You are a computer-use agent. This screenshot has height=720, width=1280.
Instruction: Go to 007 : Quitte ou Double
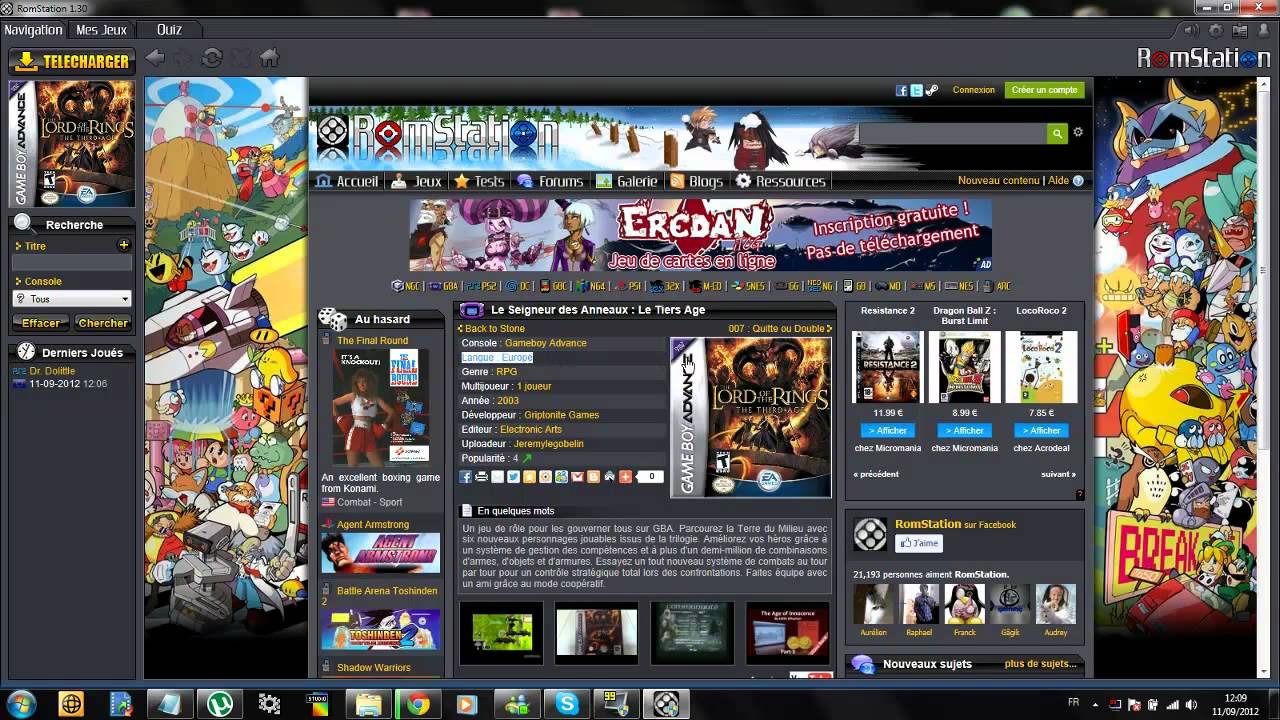click(x=780, y=329)
